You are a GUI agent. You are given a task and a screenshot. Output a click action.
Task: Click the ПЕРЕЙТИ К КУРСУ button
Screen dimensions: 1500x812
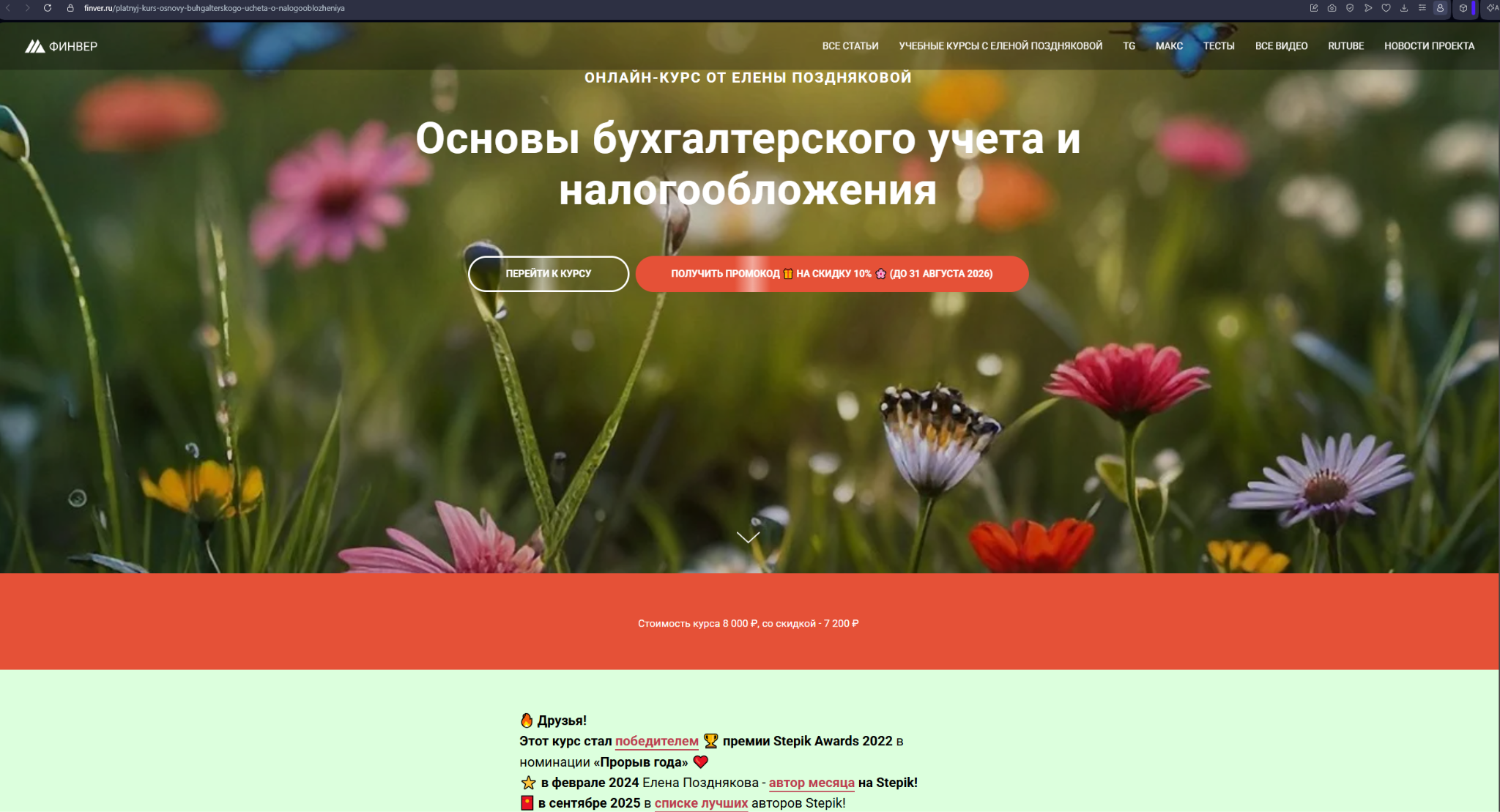tap(549, 274)
